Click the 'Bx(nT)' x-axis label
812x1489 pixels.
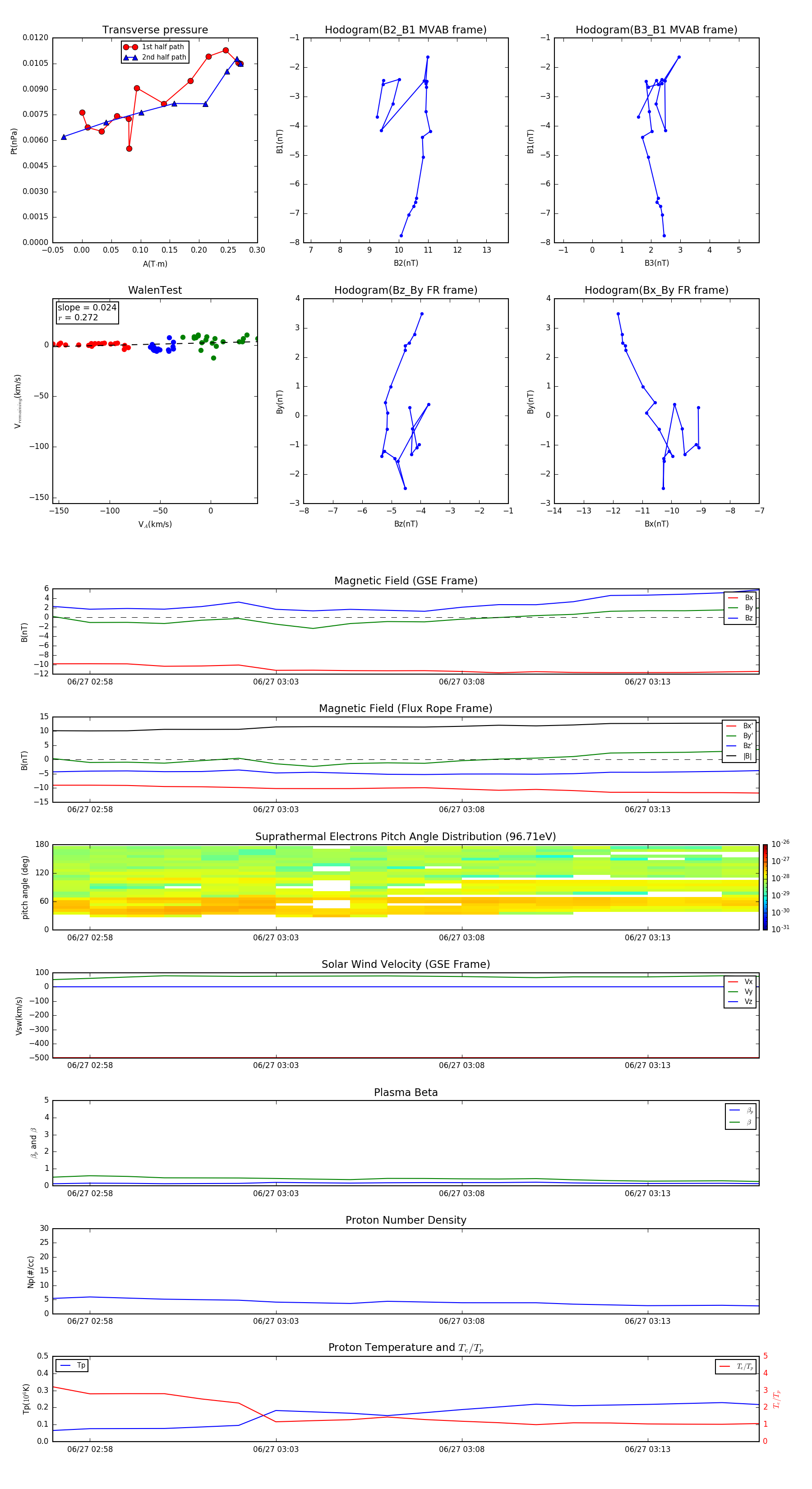tap(656, 524)
